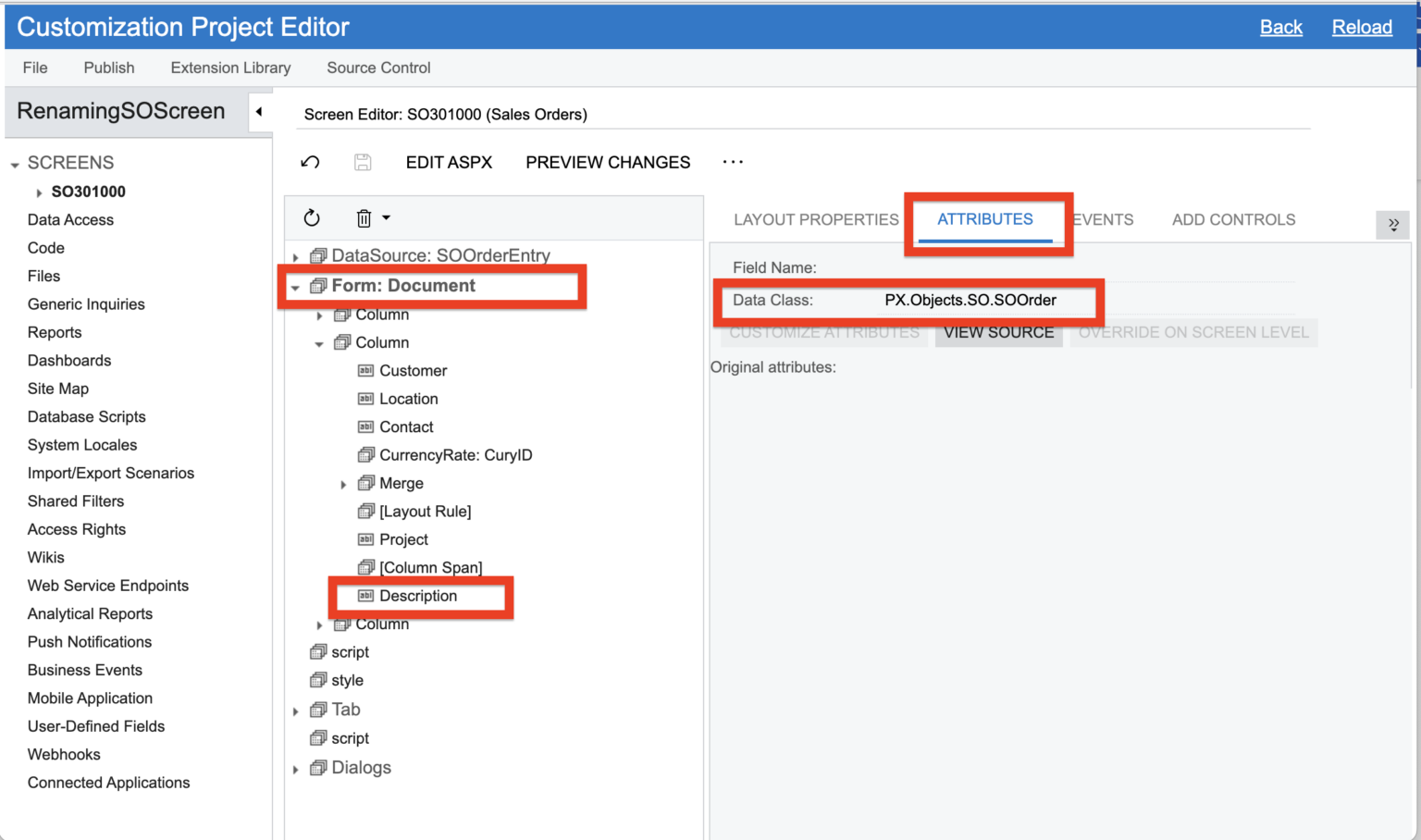Open Generic Inquiries in sidebar
Viewport: 1421px width, 840px height.
pyautogui.click(x=86, y=304)
